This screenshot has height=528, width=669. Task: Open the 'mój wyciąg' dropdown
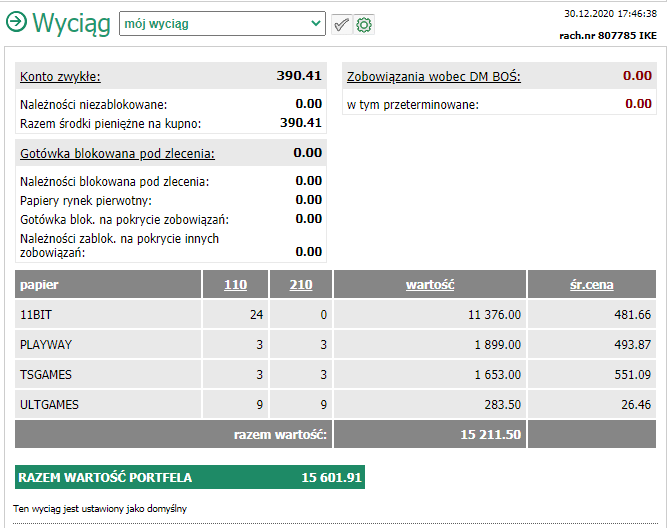222,23
